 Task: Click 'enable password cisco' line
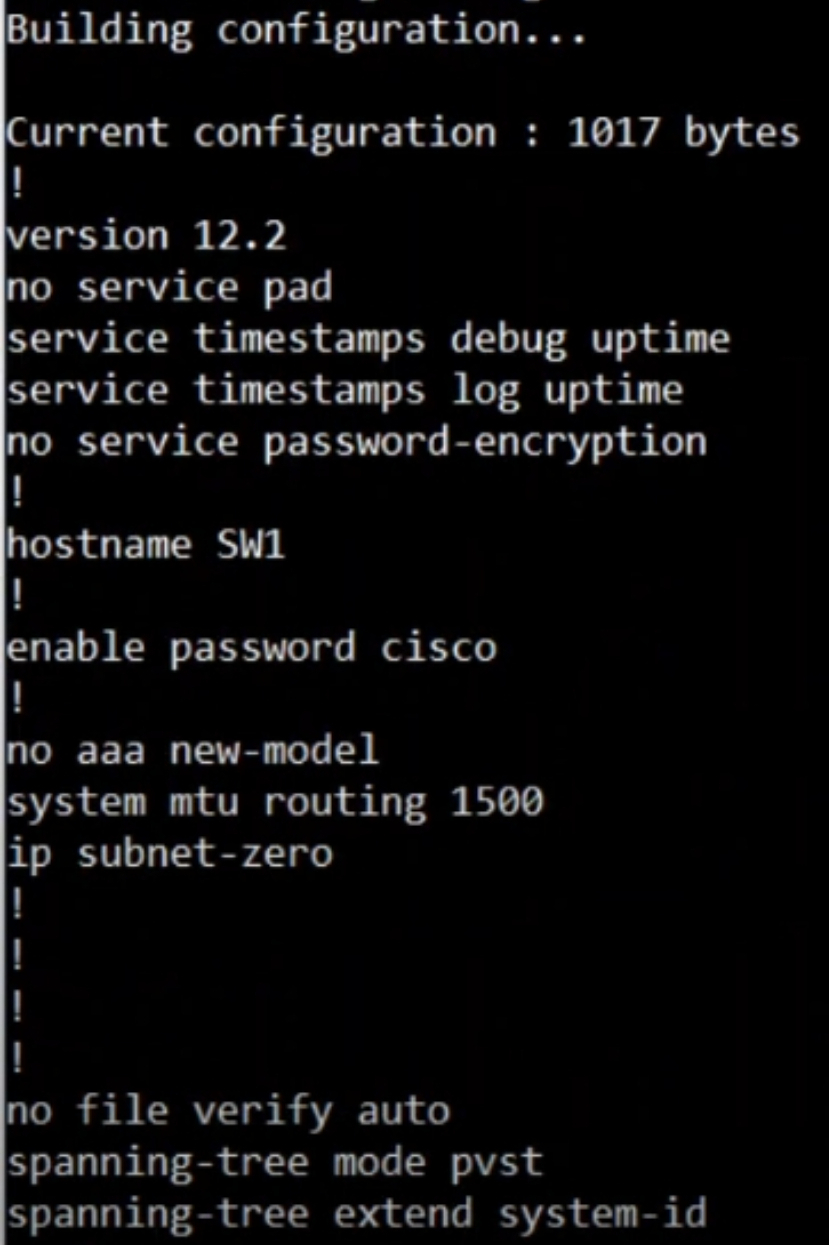[251, 648]
